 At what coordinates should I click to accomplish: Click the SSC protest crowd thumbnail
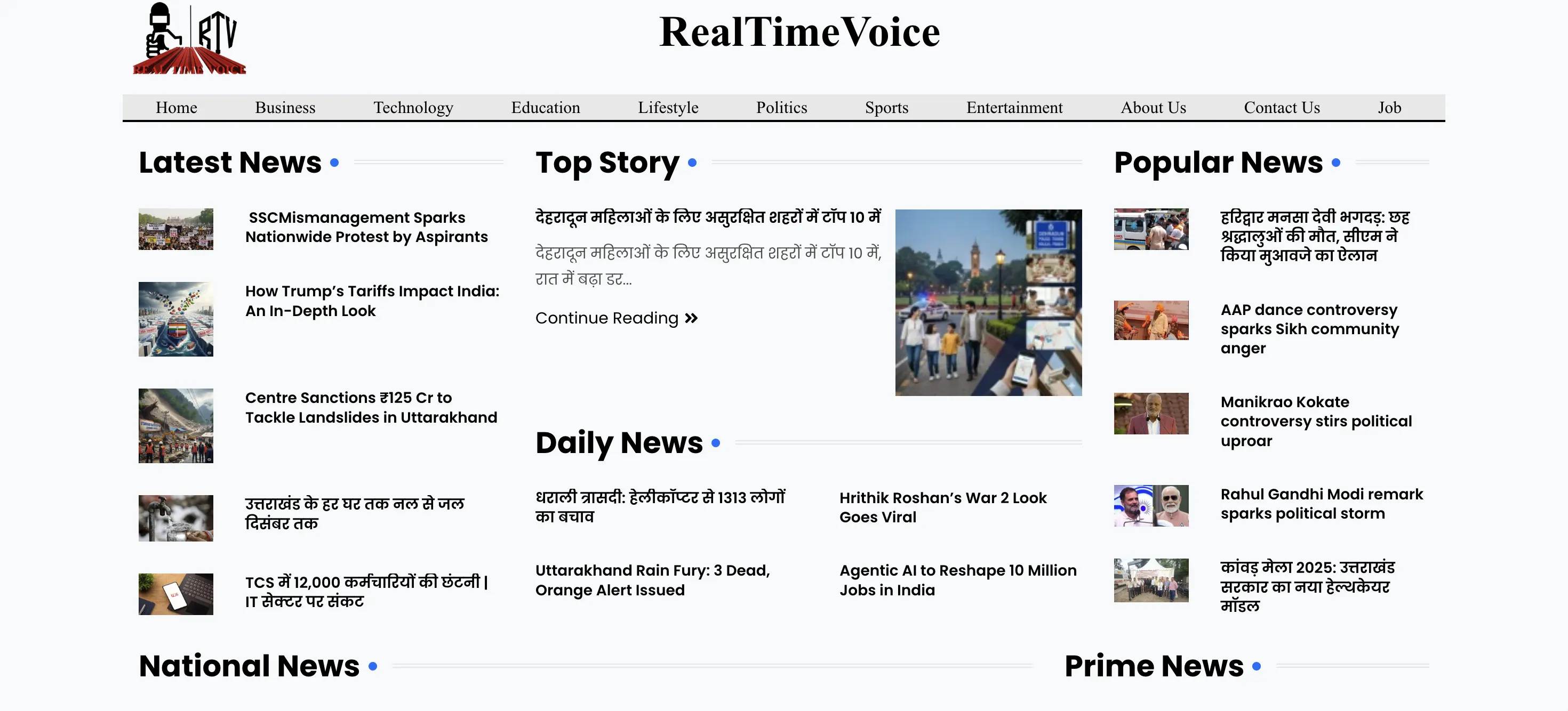pyautogui.click(x=176, y=229)
